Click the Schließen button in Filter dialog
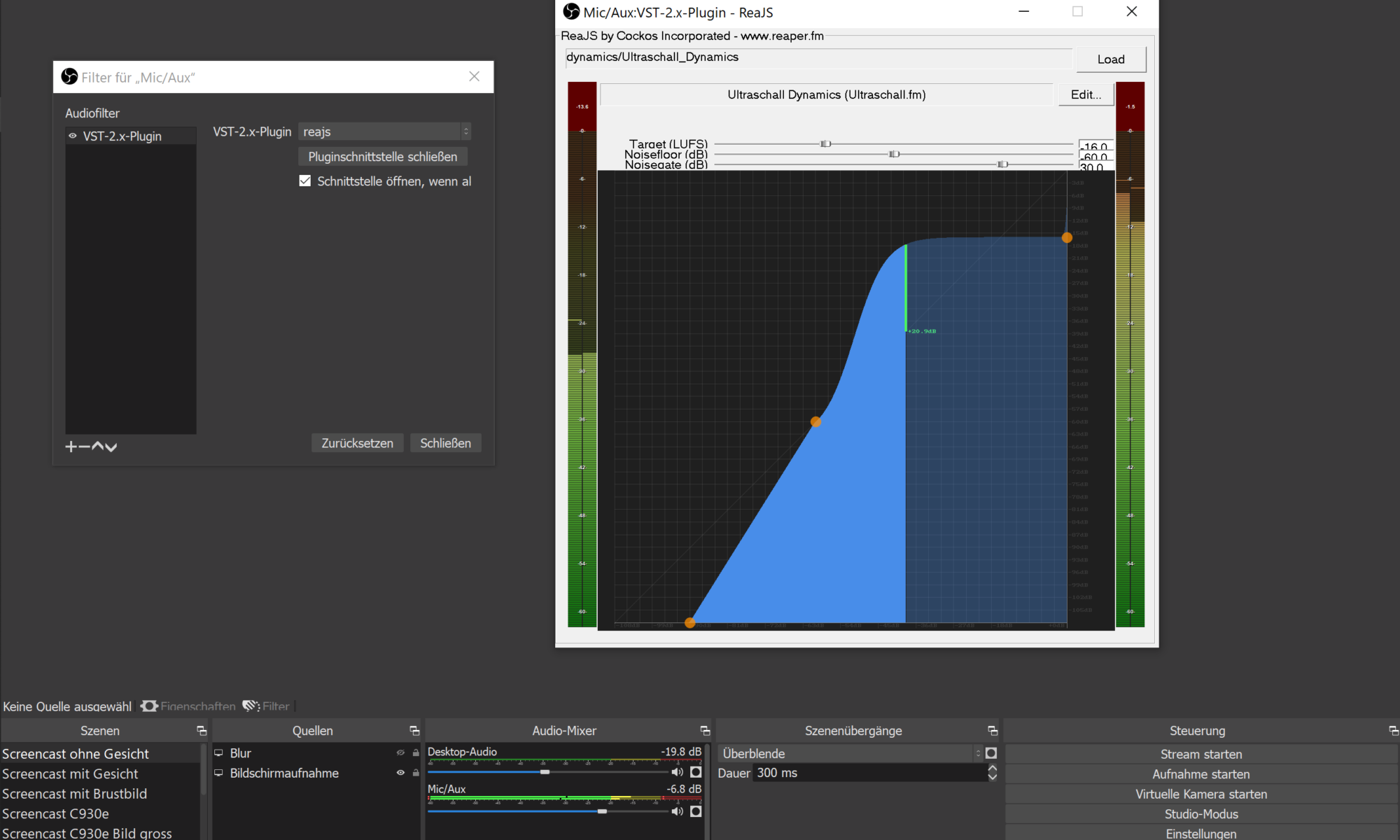Screen dimensions: 1400x840 click(x=445, y=443)
